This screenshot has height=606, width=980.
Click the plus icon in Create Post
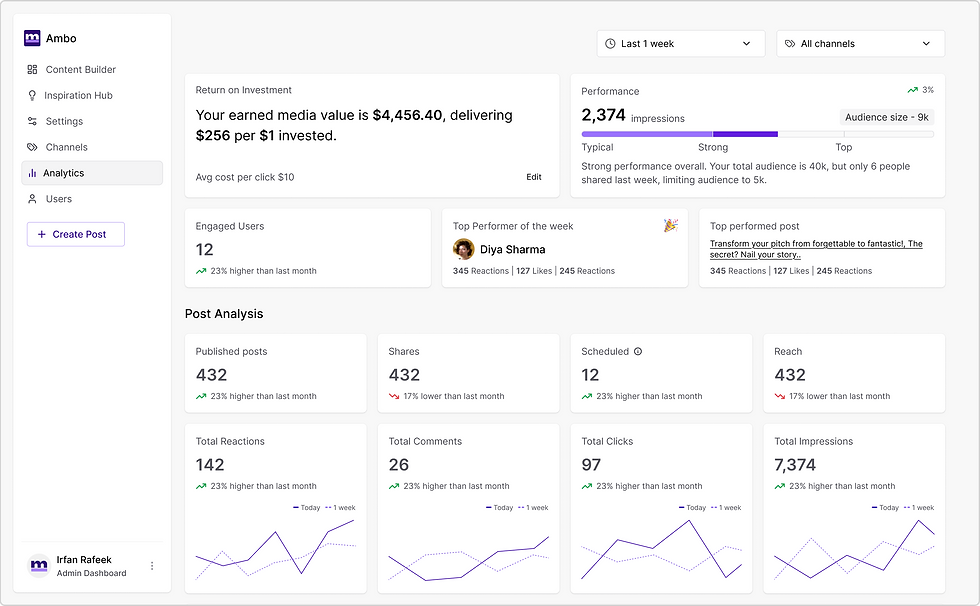point(42,234)
